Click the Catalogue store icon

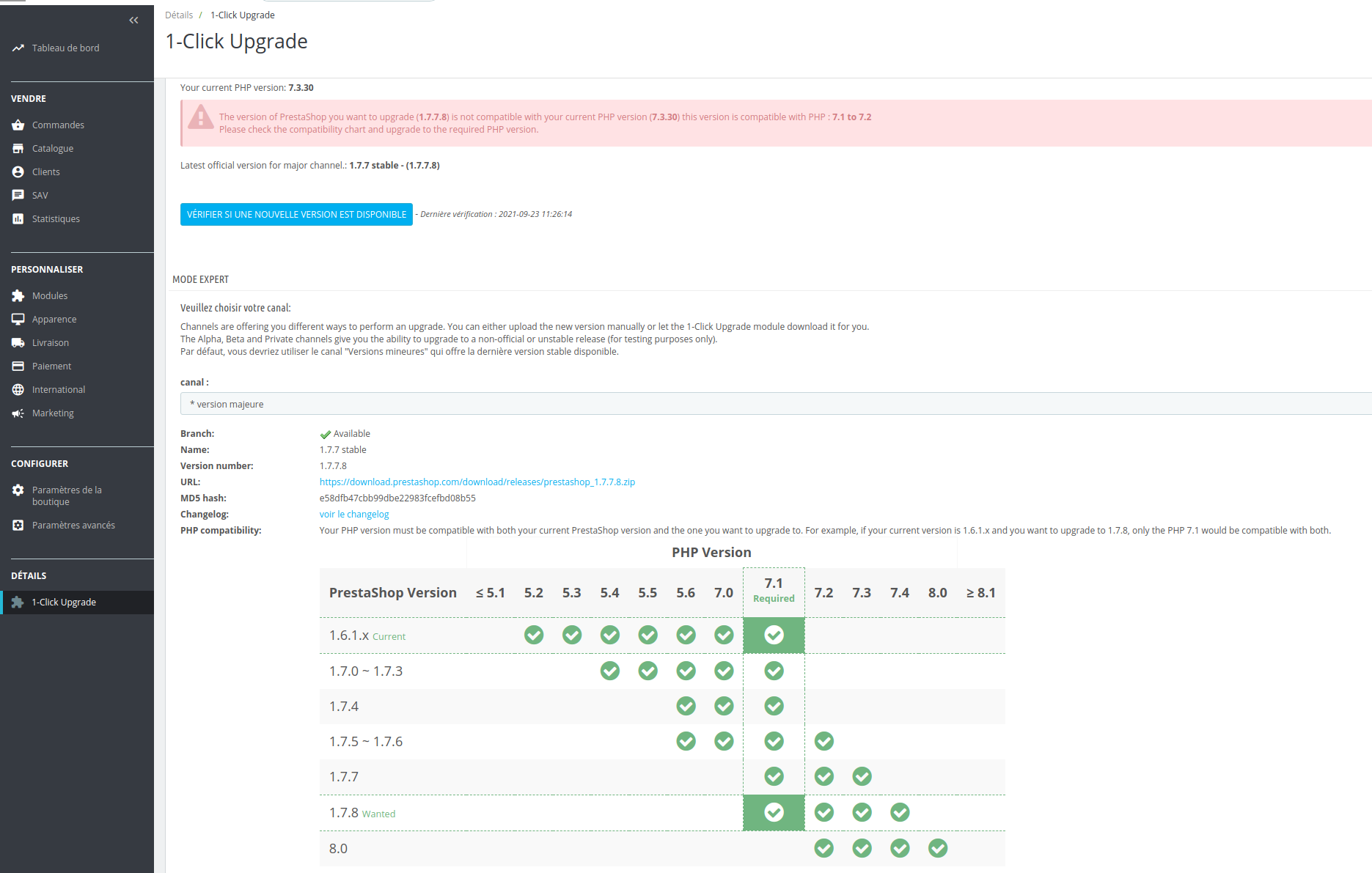[x=18, y=149]
